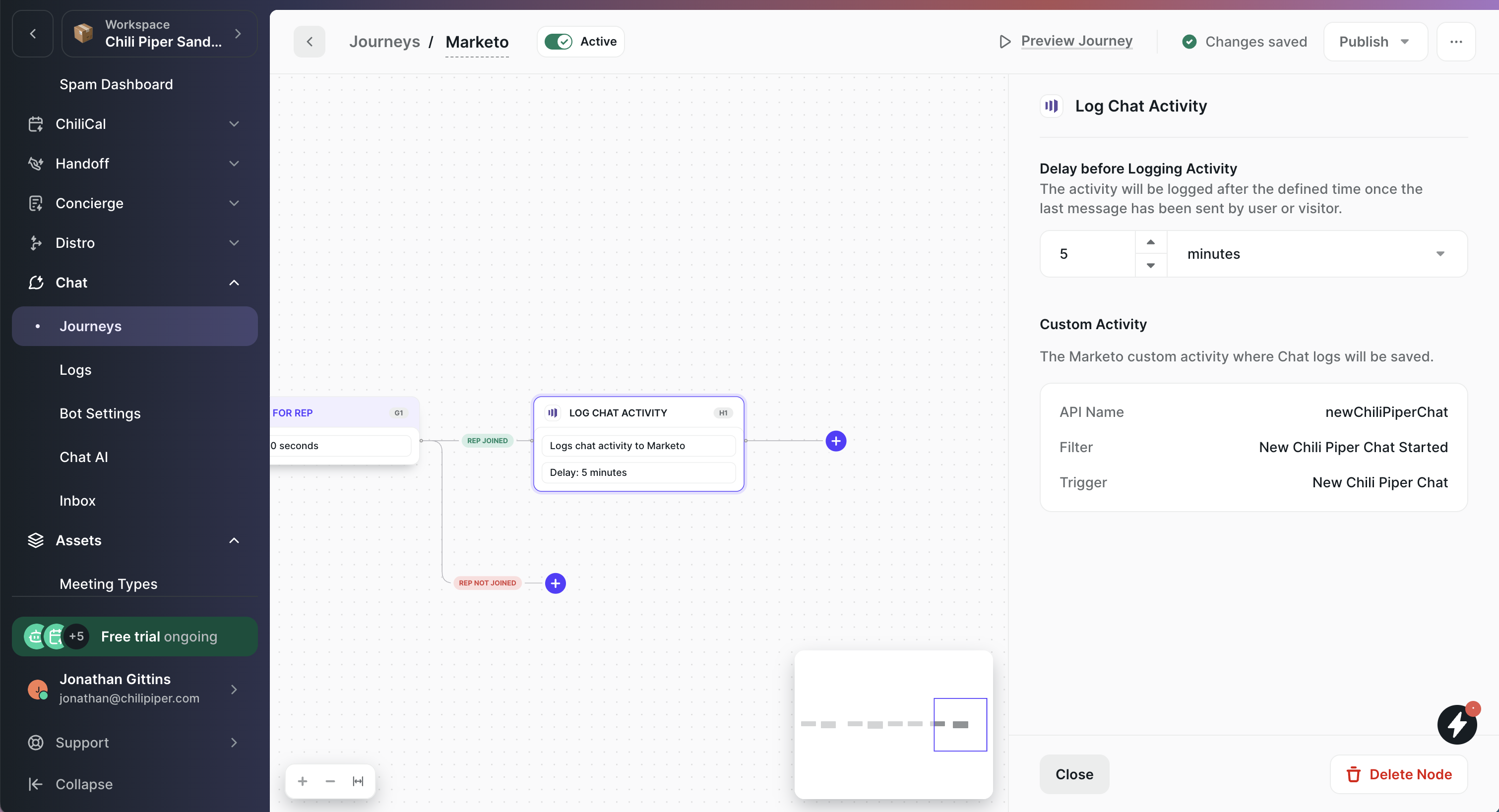The width and height of the screenshot is (1499, 812).
Task: Increase delay value with up arrow
Action: point(1150,242)
